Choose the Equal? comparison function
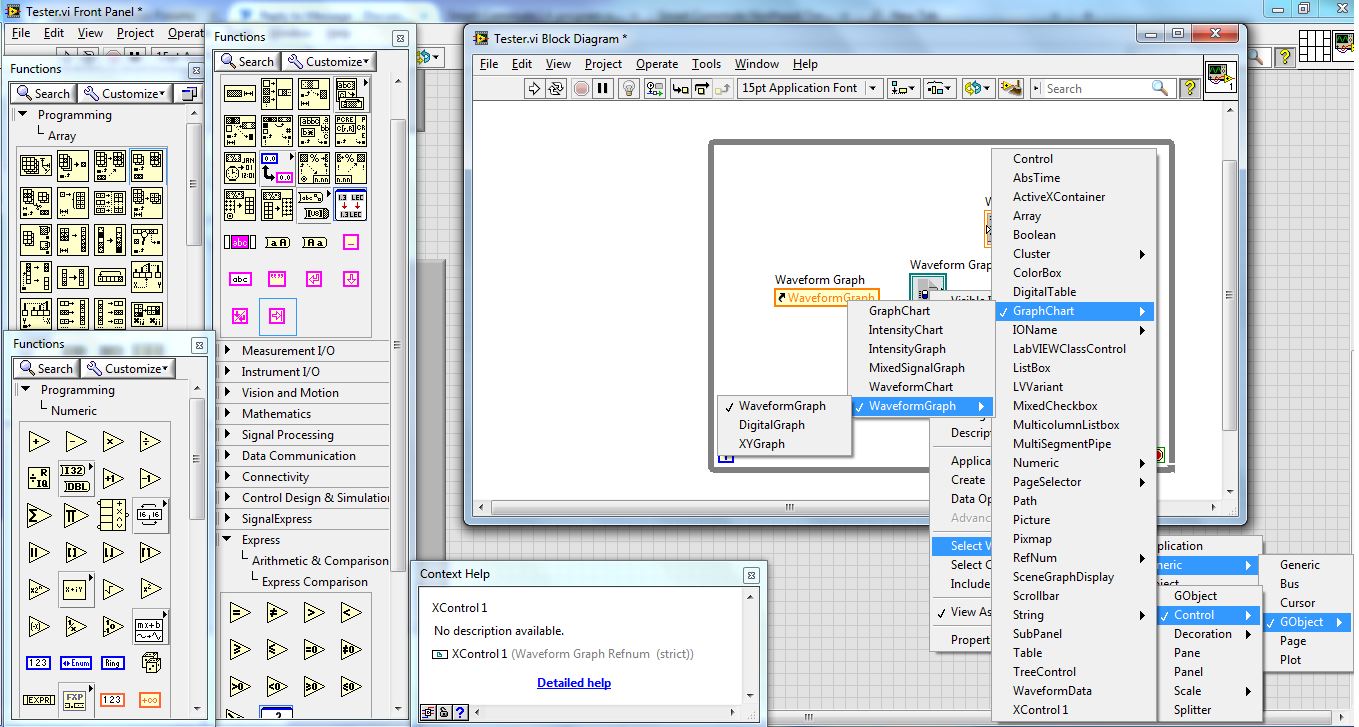The image size is (1359, 727). (240, 612)
